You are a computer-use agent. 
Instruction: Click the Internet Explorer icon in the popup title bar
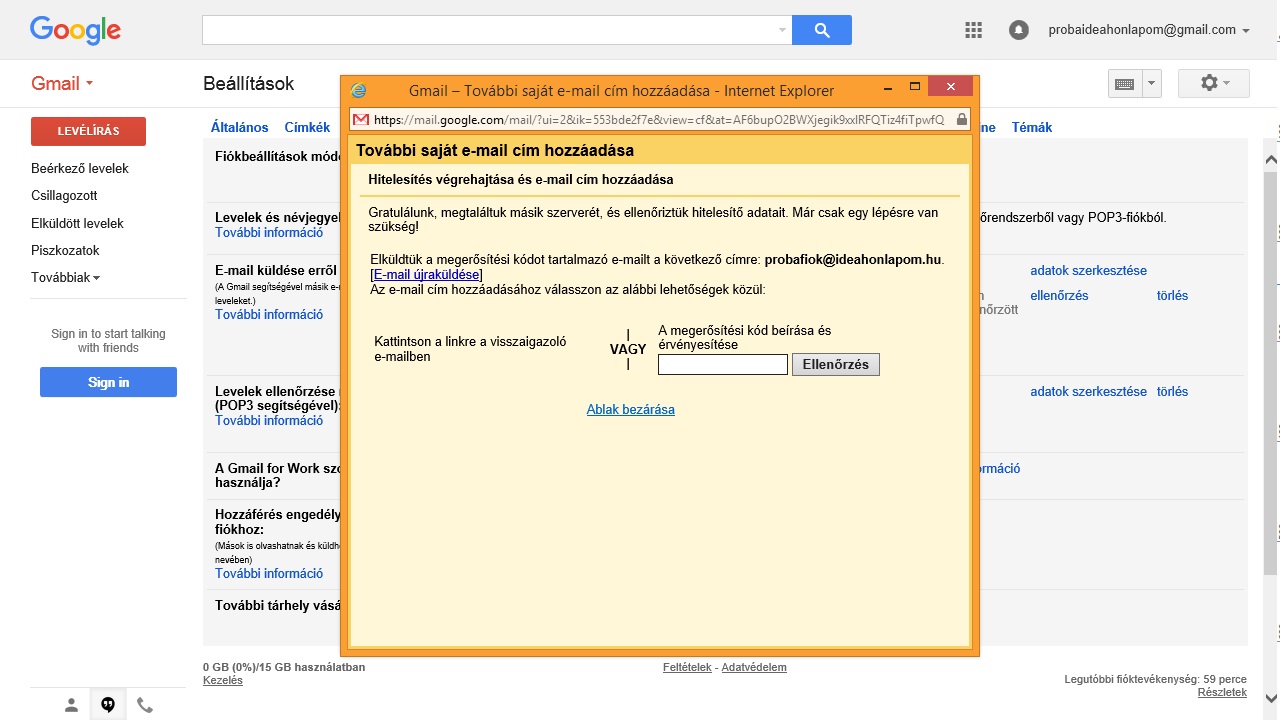pos(358,90)
